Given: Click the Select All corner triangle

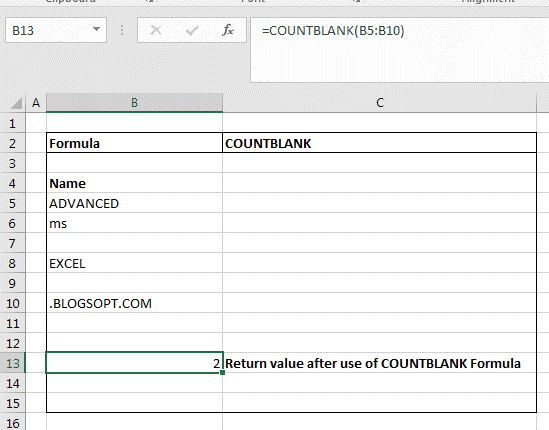Looking at the screenshot, I should pyautogui.click(x=16, y=103).
